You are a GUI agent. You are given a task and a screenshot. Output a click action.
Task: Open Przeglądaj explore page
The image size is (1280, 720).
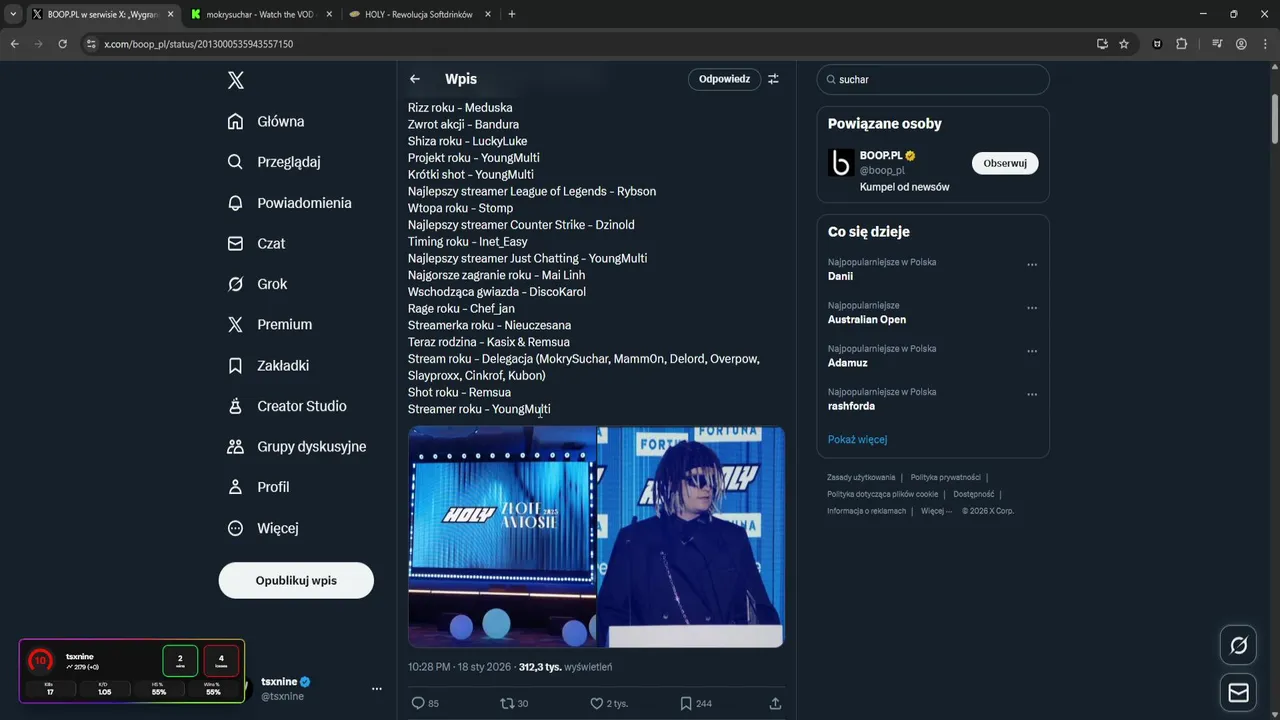(273, 162)
